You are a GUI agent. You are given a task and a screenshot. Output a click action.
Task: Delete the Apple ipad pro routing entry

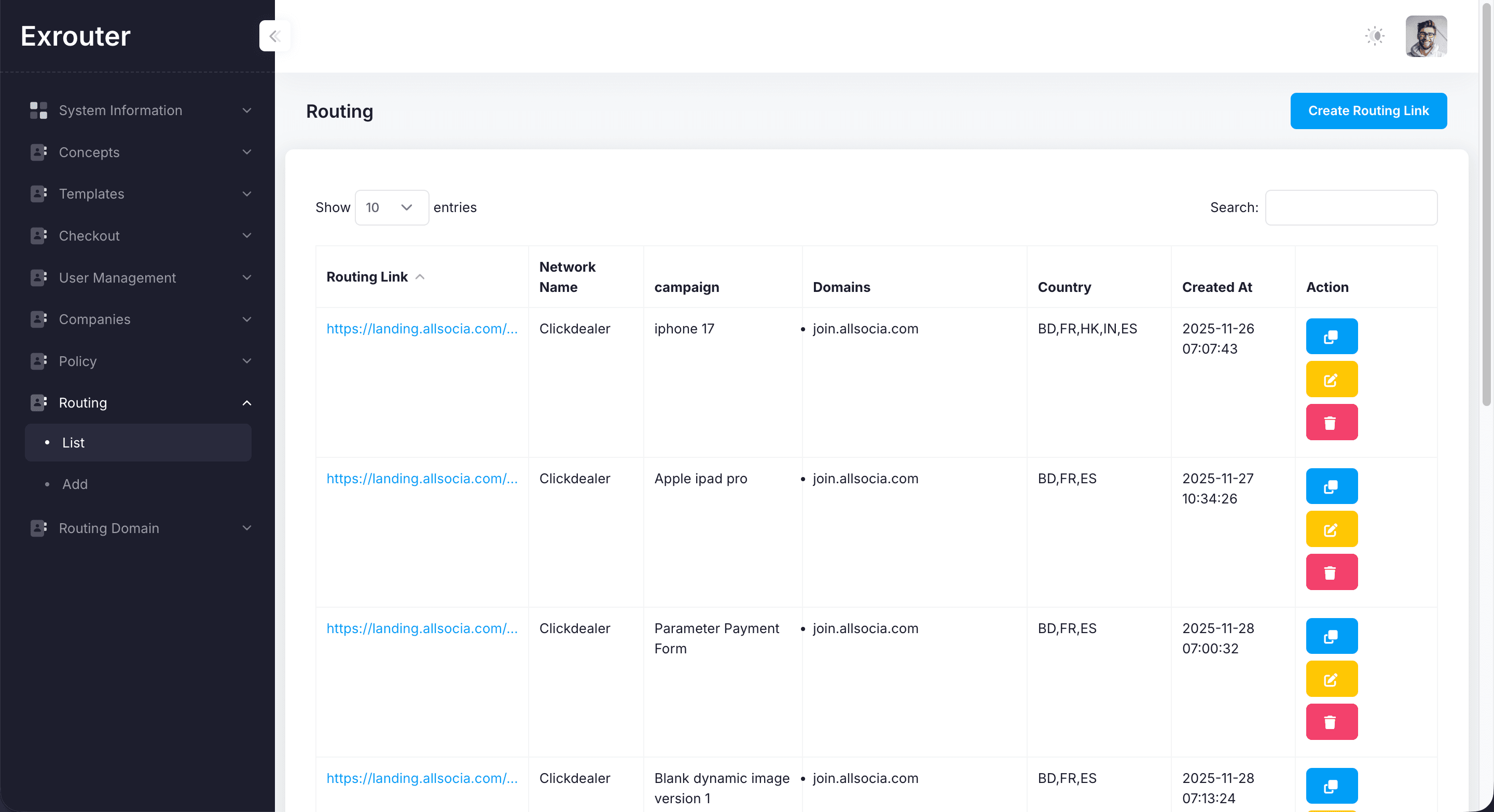click(1332, 571)
